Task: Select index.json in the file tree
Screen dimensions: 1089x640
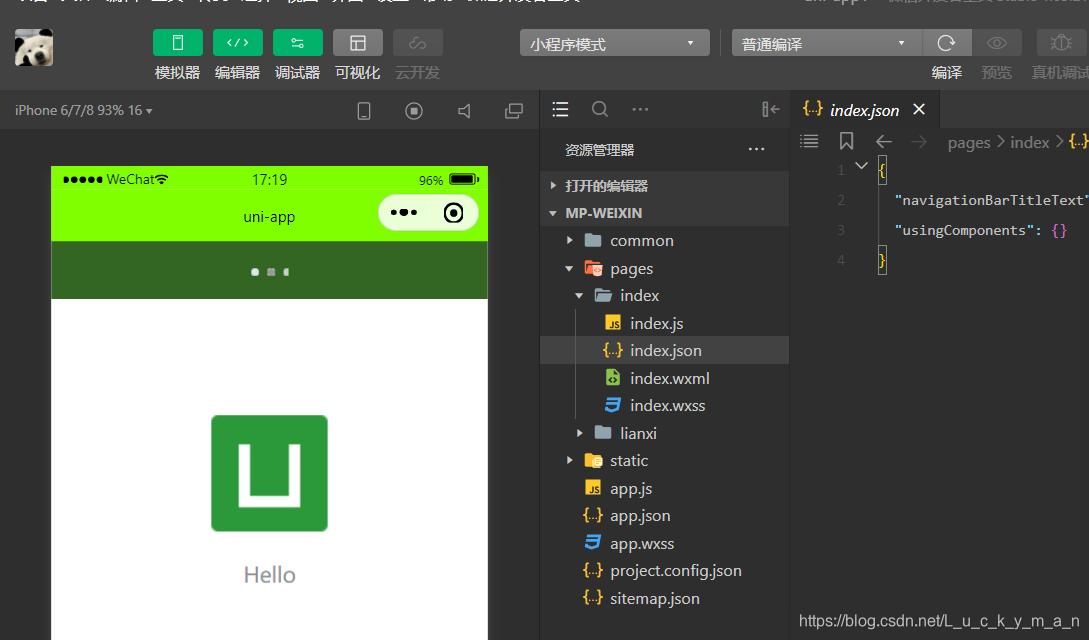Action: [665, 351]
